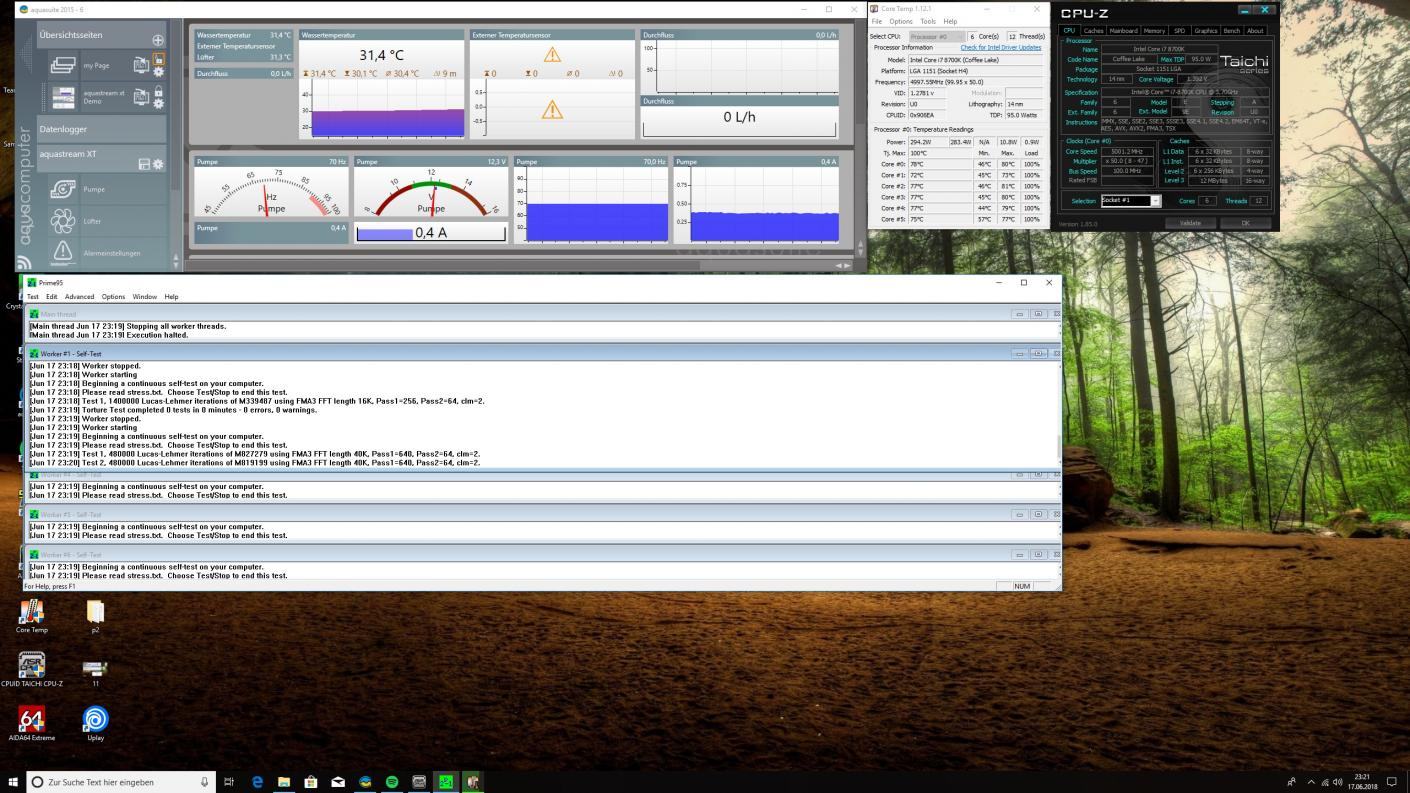Open the notification center icon
Viewport: 1410px width, 793px height.
click(1391, 782)
